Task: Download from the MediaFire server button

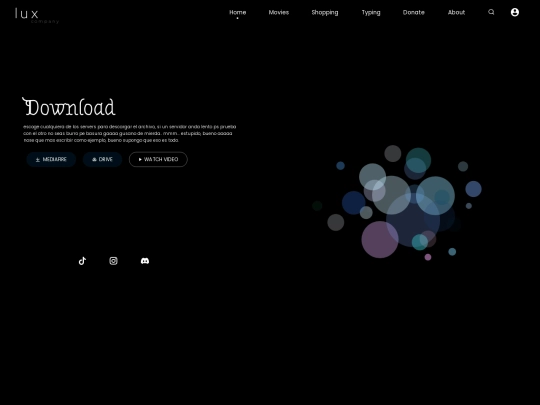Action: pos(51,159)
